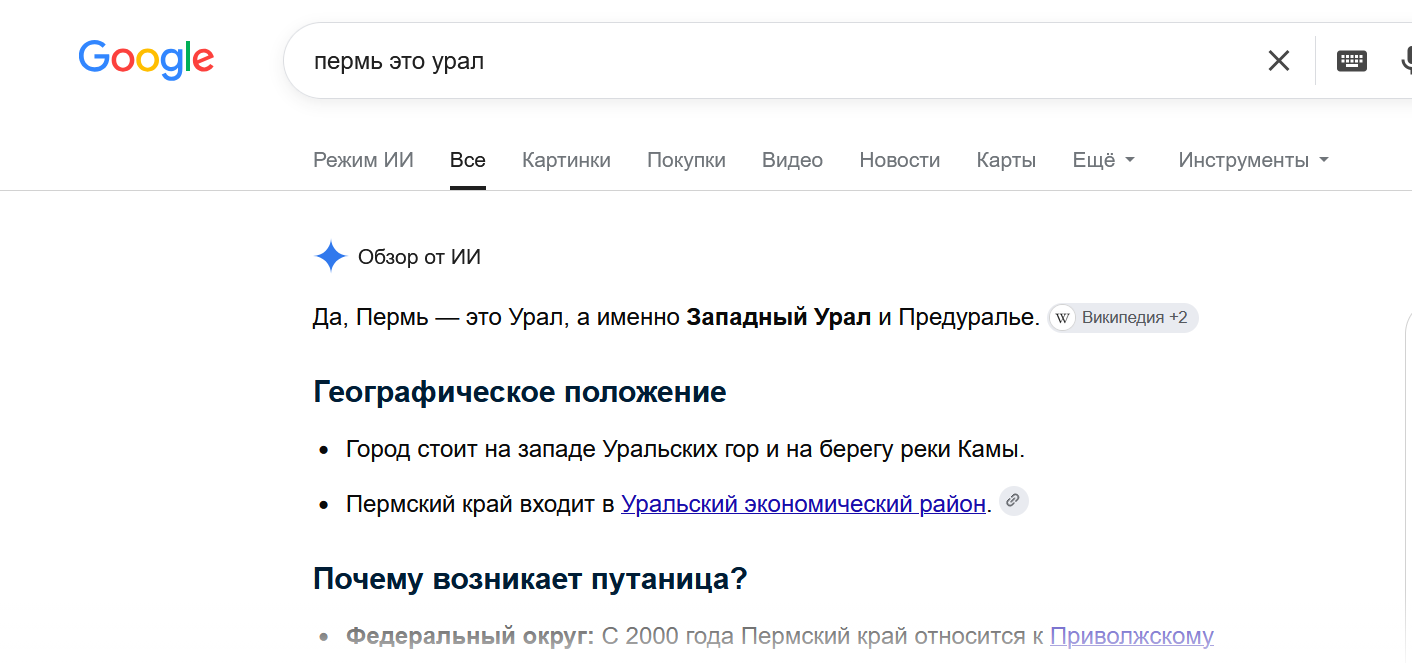The height and width of the screenshot is (663, 1412).
Task: Open the Википедия +2 sources chip
Action: click(1123, 318)
